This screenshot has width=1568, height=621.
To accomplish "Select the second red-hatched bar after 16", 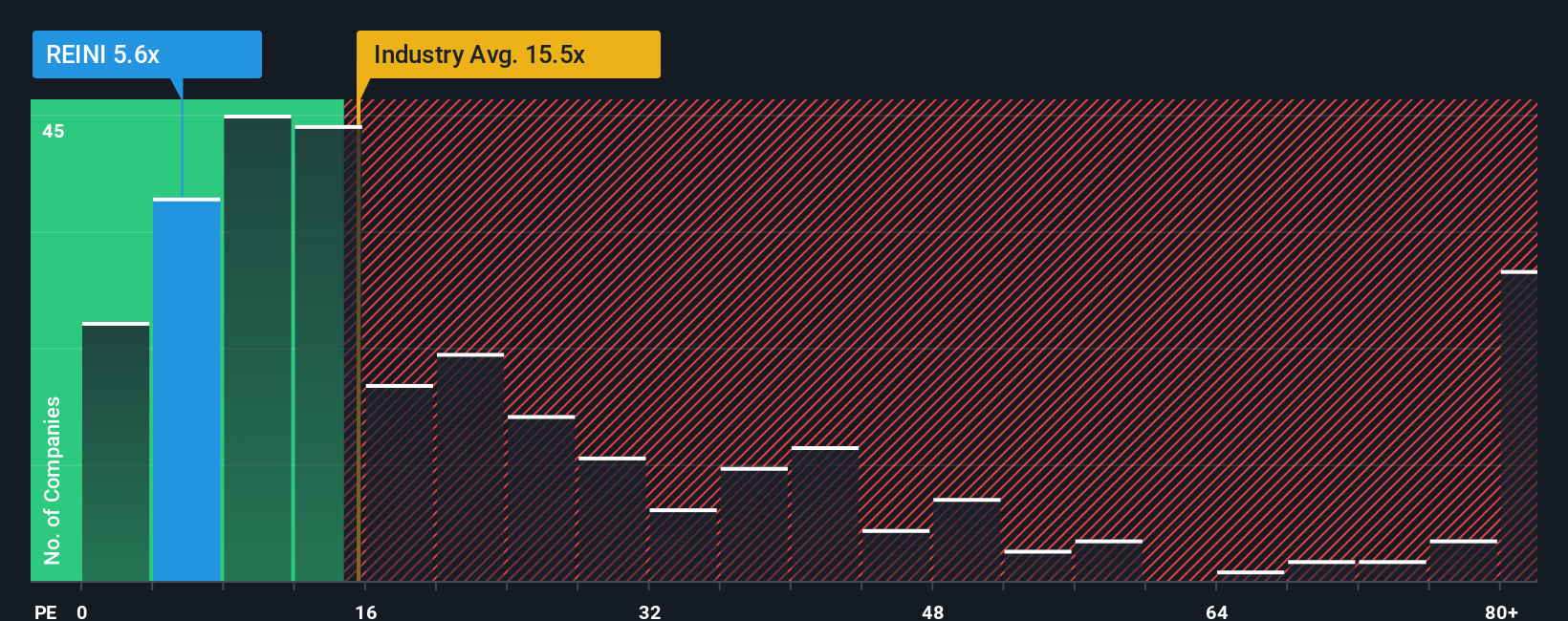I will pos(470,467).
